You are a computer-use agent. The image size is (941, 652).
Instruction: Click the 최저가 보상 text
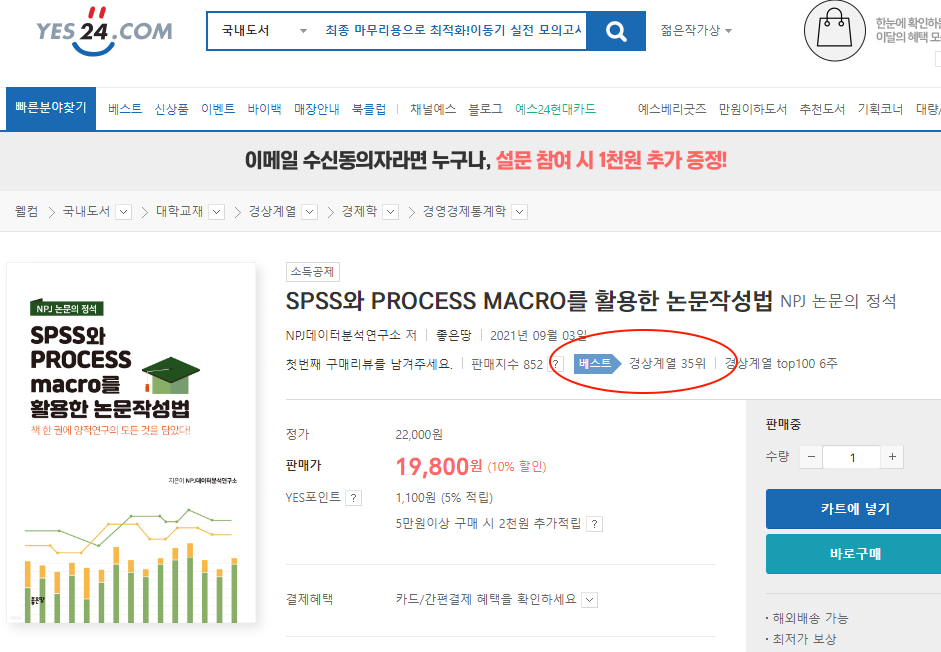pos(804,639)
